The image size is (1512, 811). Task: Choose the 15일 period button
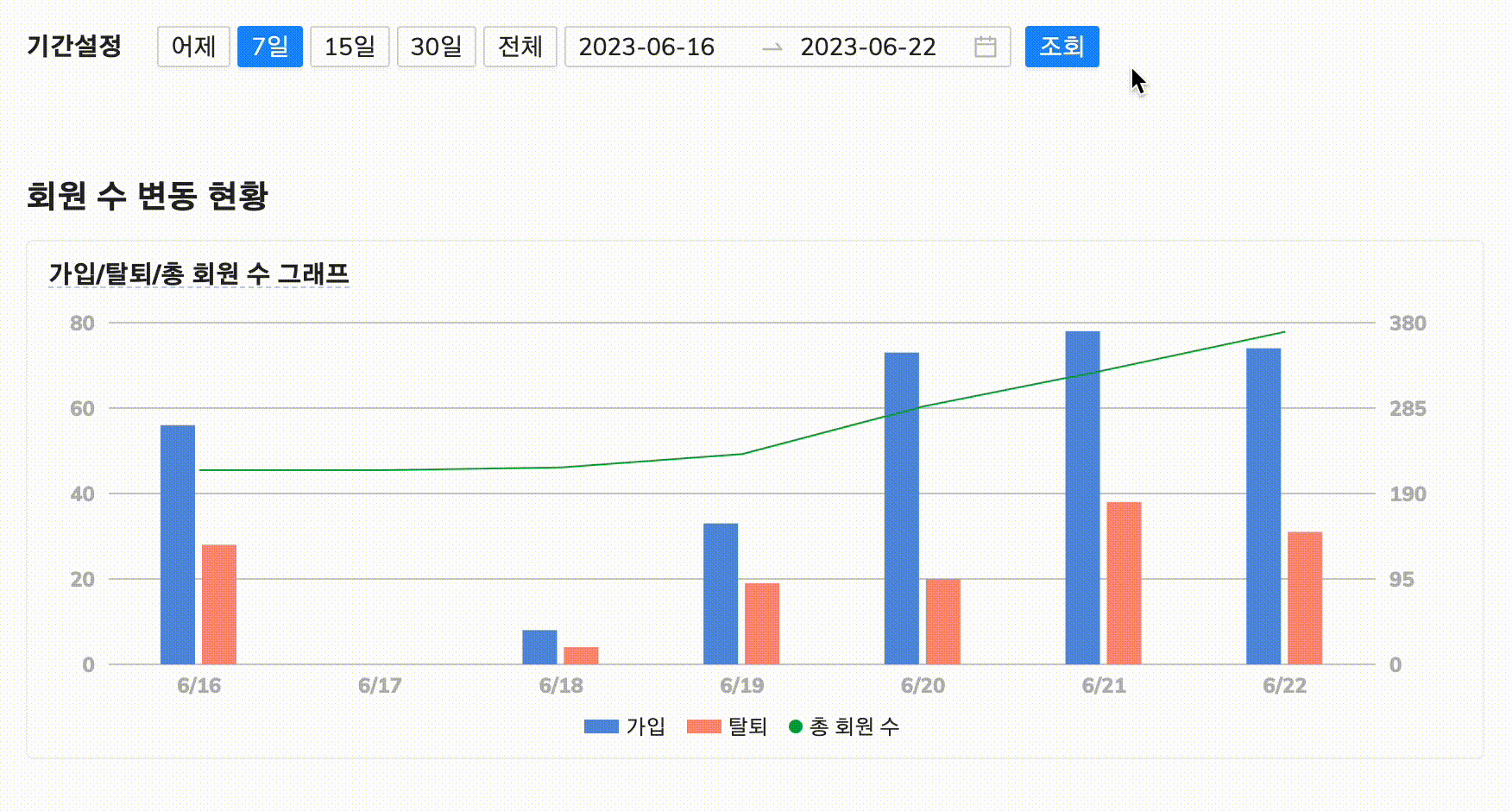[x=350, y=47]
